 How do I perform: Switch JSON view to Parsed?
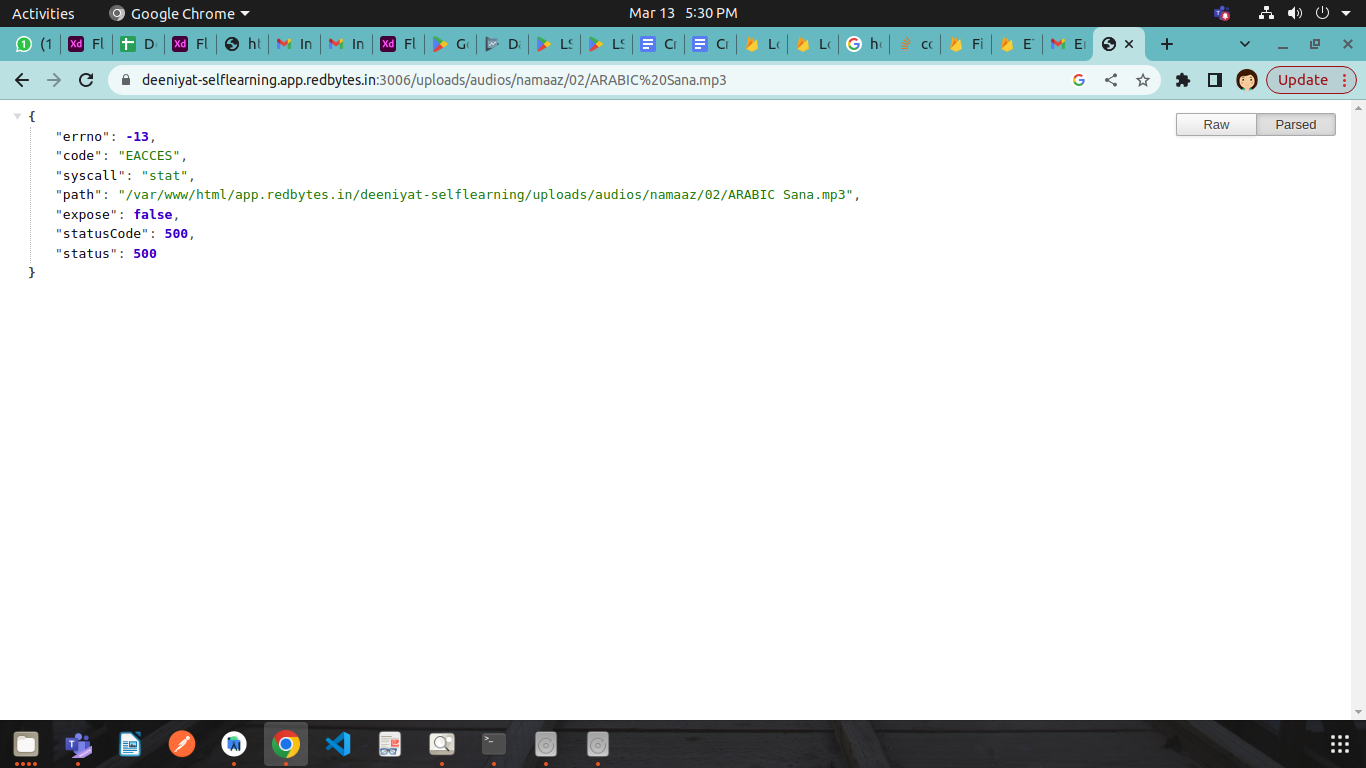tap(1295, 125)
